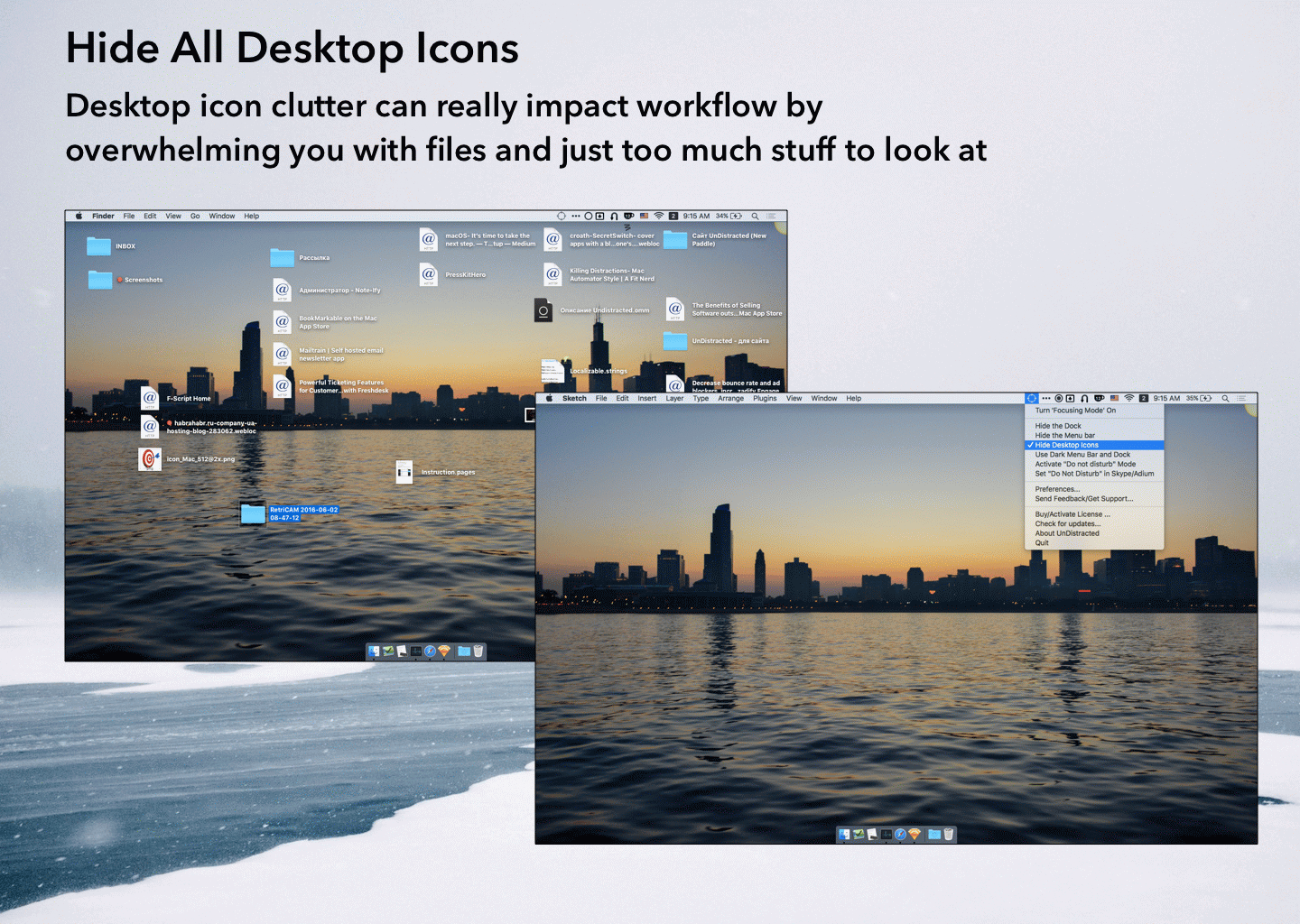Uncheck Hide Desktop Icons option
The width and height of the screenshot is (1300, 924).
coord(1094,445)
